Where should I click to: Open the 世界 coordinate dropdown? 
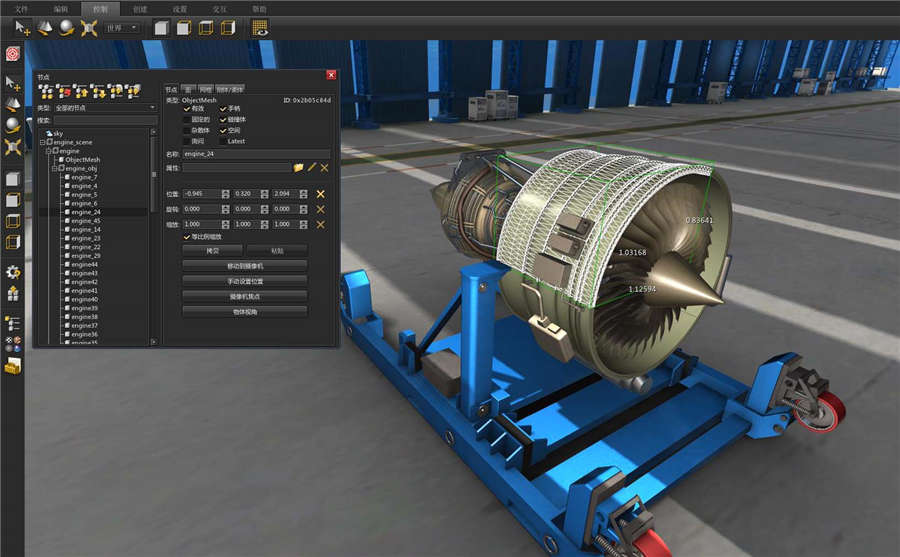pyautogui.click(x=122, y=28)
